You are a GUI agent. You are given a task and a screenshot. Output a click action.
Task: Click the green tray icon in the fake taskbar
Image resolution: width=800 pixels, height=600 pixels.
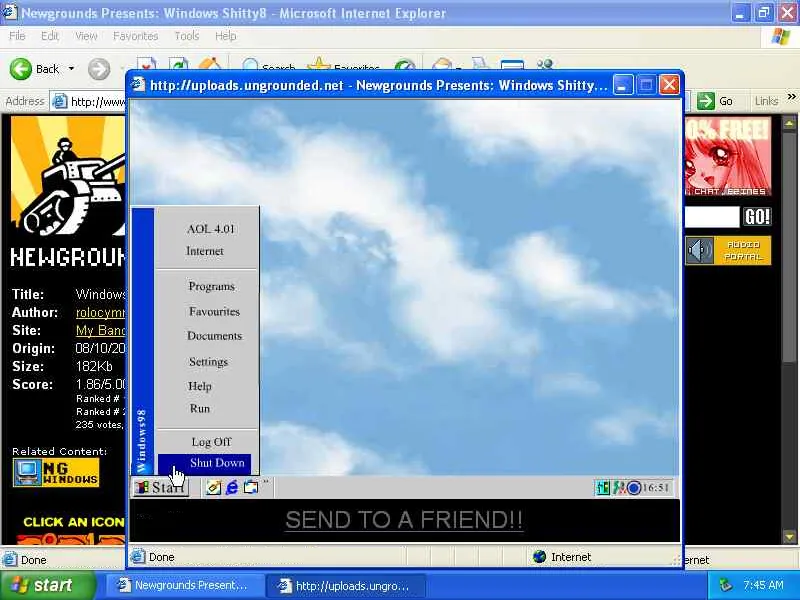[603, 488]
